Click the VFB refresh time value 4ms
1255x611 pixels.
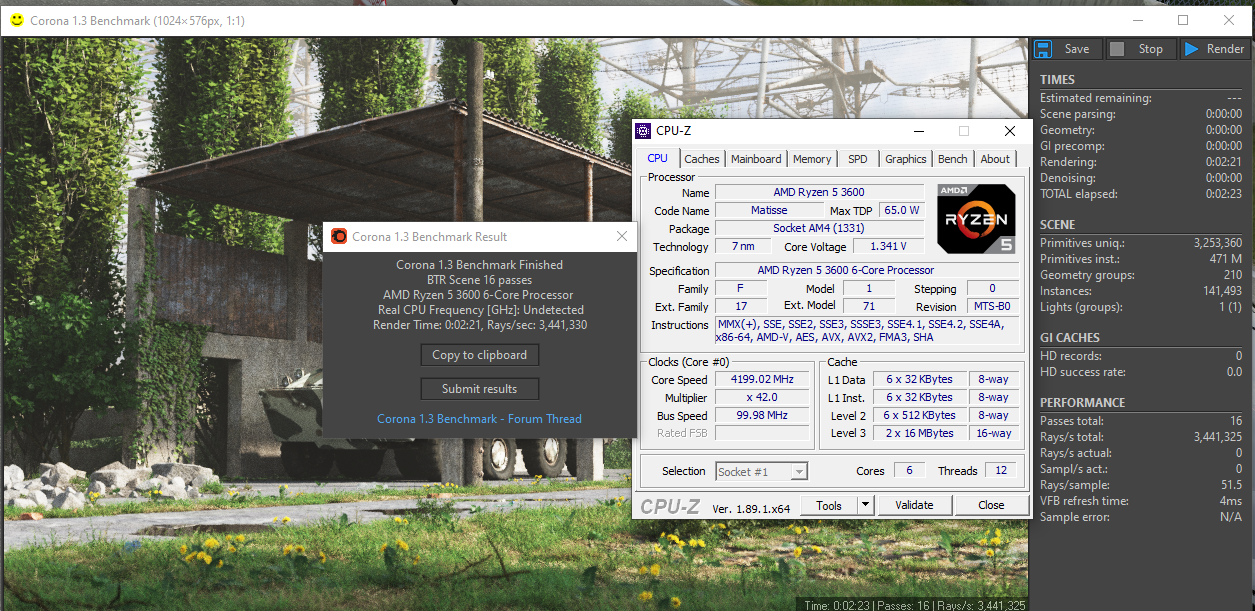1231,501
